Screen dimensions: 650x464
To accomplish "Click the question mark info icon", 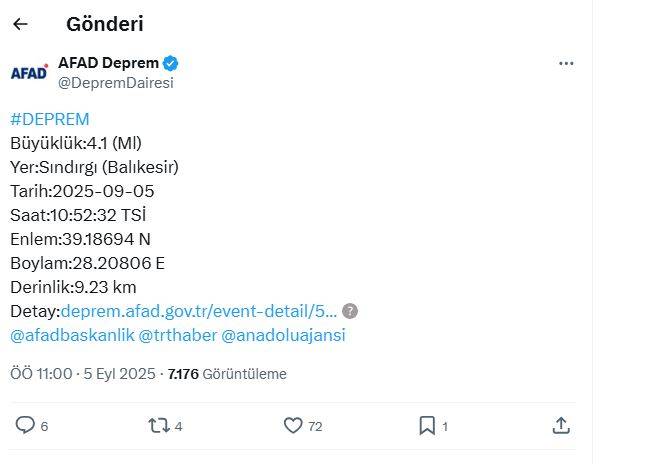I will [350, 311].
